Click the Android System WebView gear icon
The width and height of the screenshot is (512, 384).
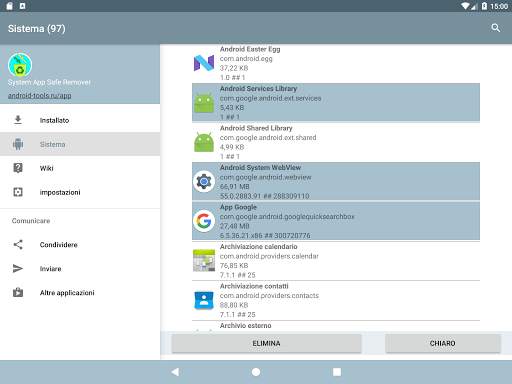coord(204,181)
